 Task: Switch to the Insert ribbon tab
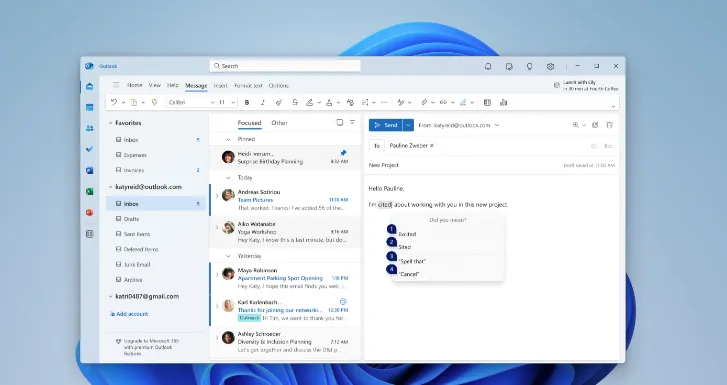click(221, 86)
